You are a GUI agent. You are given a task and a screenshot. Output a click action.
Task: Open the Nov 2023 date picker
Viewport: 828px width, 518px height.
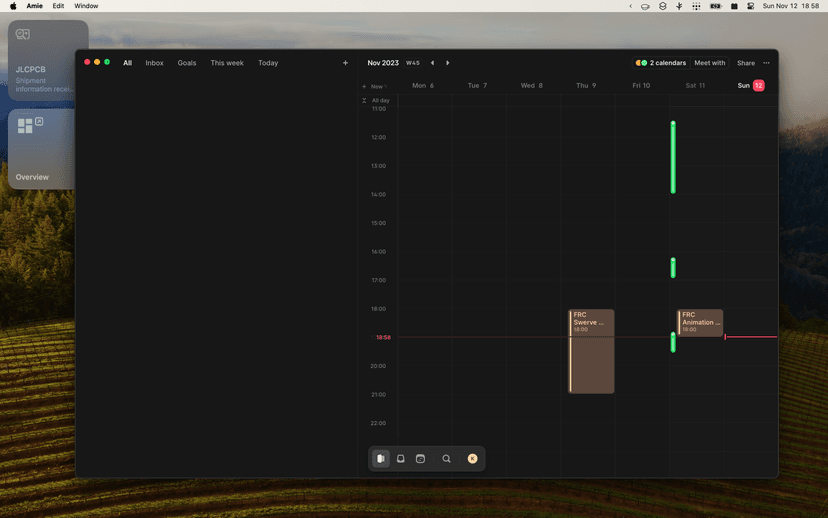(x=383, y=63)
